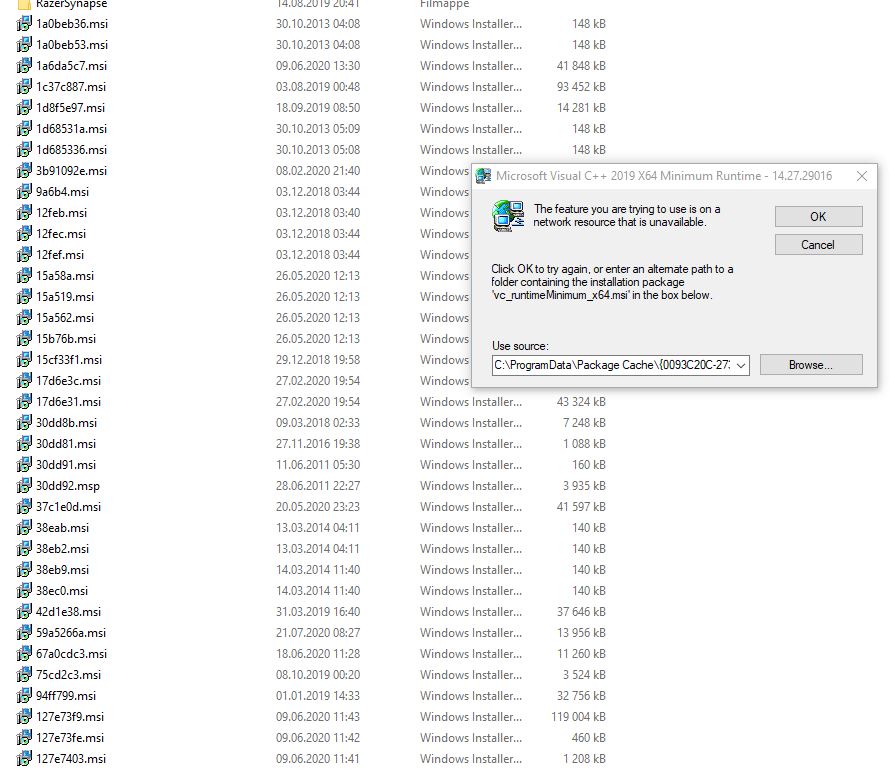Select the icon of 15a519.msi
The width and height of the screenshot is (890, 769).
pos(24,297)
